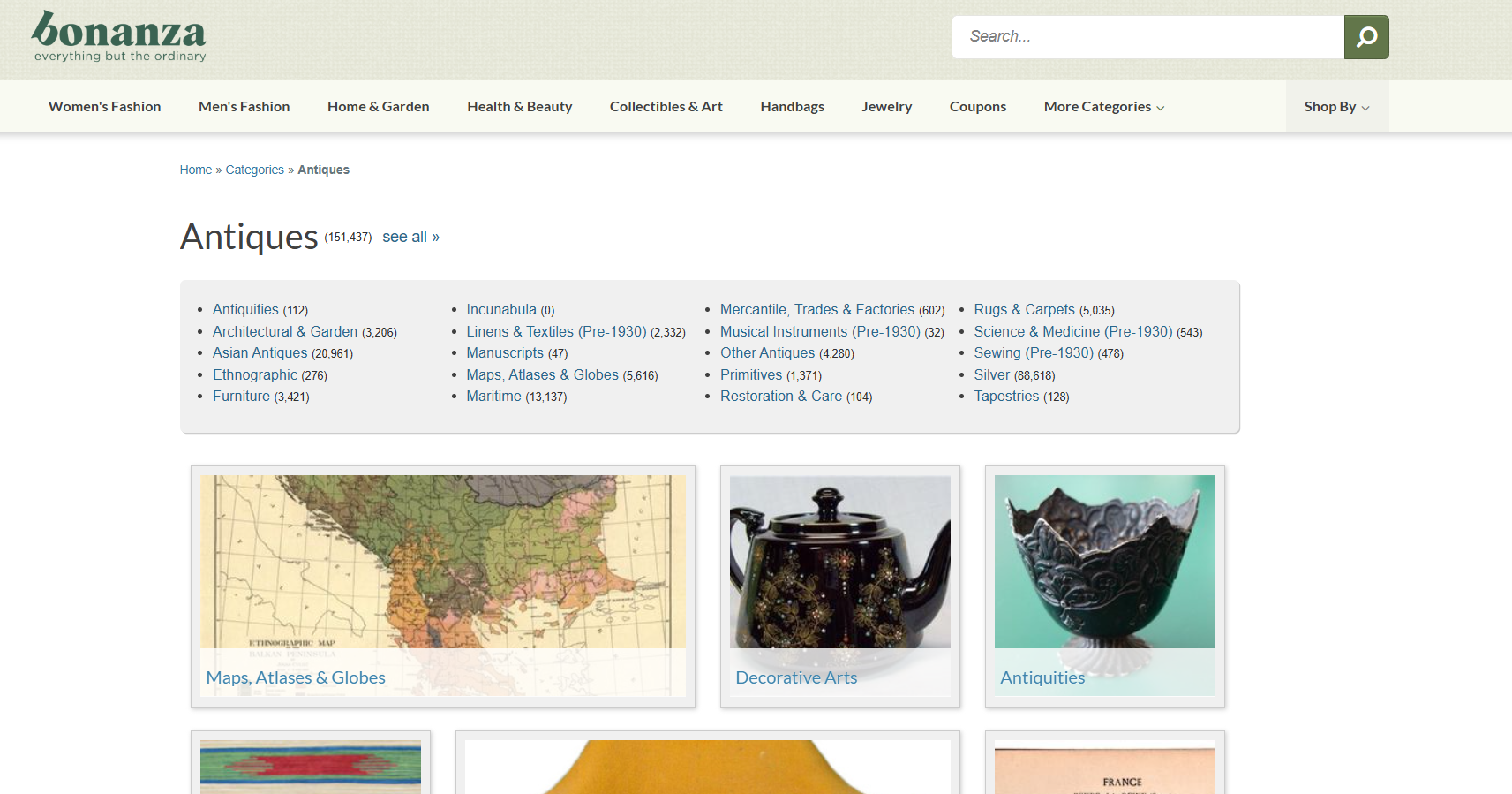Open Furniture subcategory link
Image resolution: width=1512 pixels, height=794 pixels.
coord(241,397)
